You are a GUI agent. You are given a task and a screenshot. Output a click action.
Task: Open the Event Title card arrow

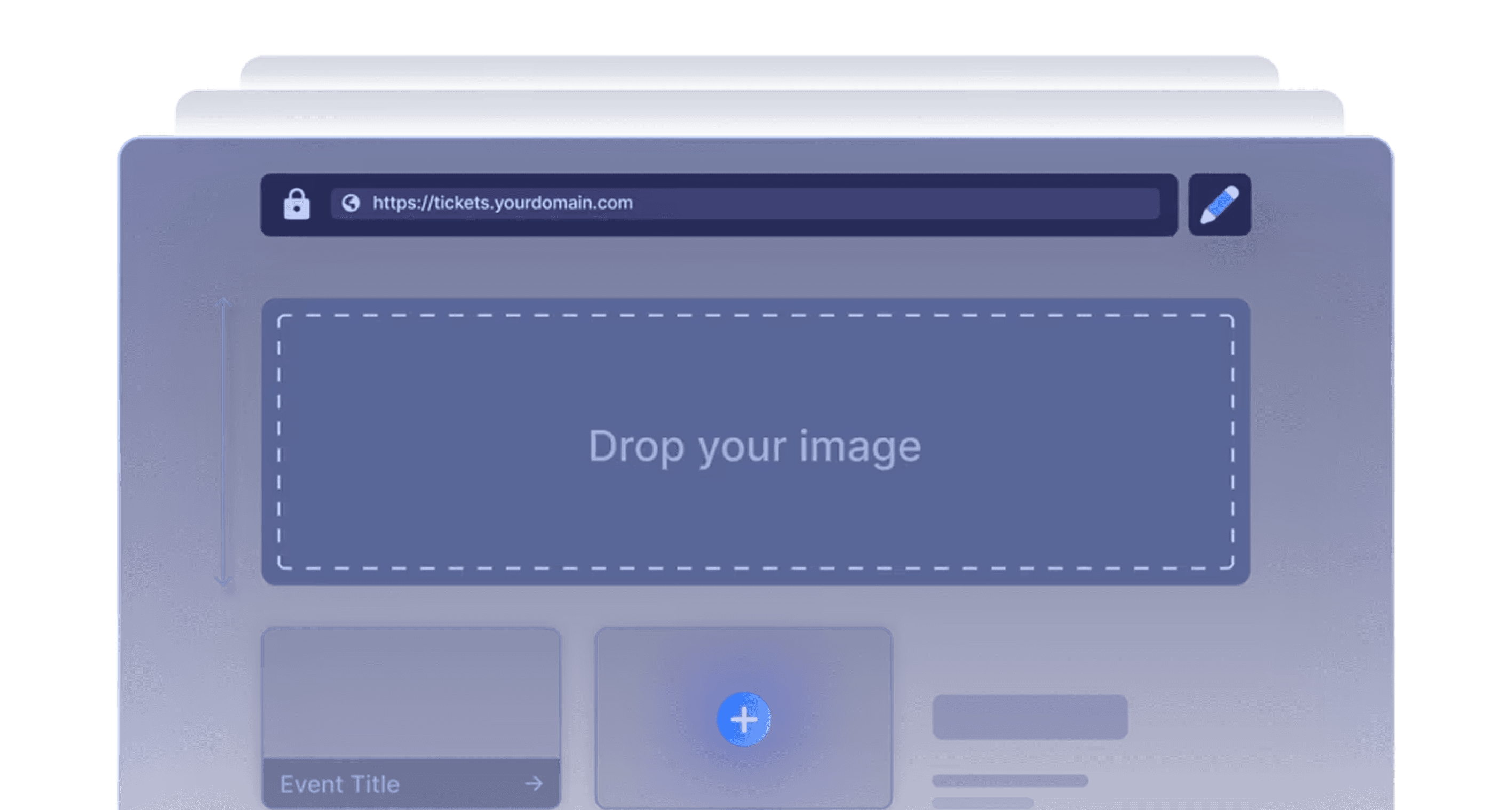tap(534, 783)
